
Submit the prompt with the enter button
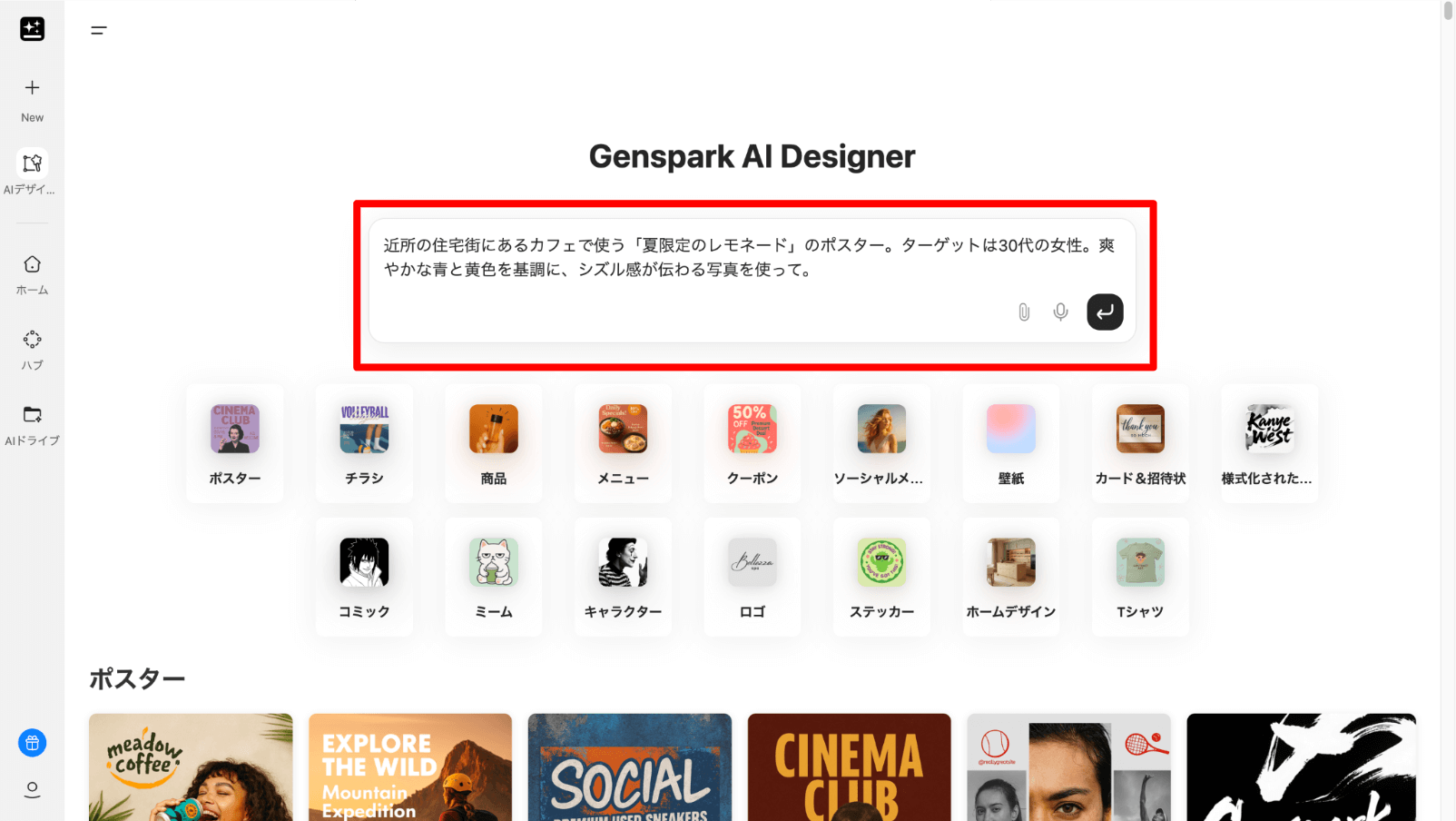click(1105, 312)
